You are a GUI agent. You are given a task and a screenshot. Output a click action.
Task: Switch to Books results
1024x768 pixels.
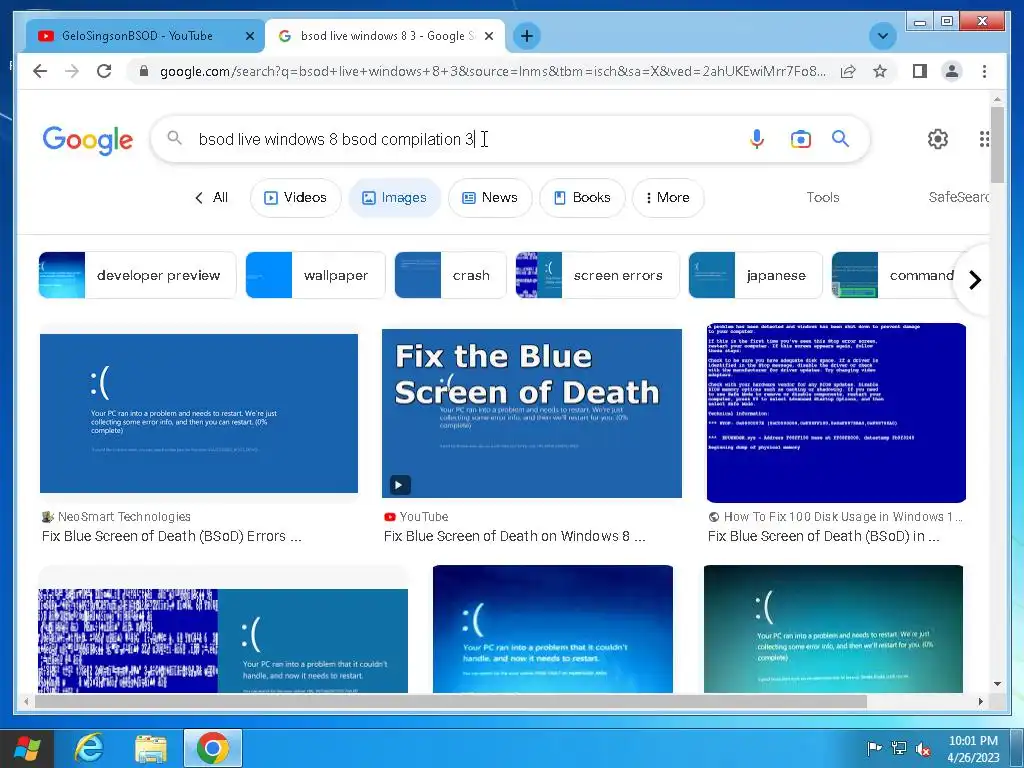click(x=582, y=197)
